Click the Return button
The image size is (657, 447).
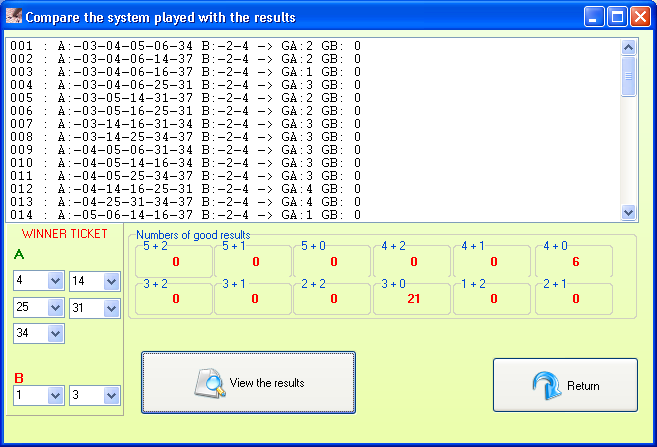click(565, 385)
